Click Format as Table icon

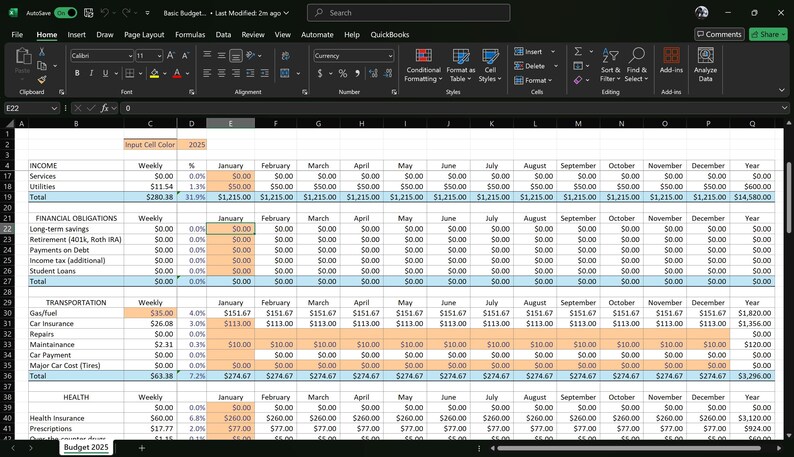(460, 65)
